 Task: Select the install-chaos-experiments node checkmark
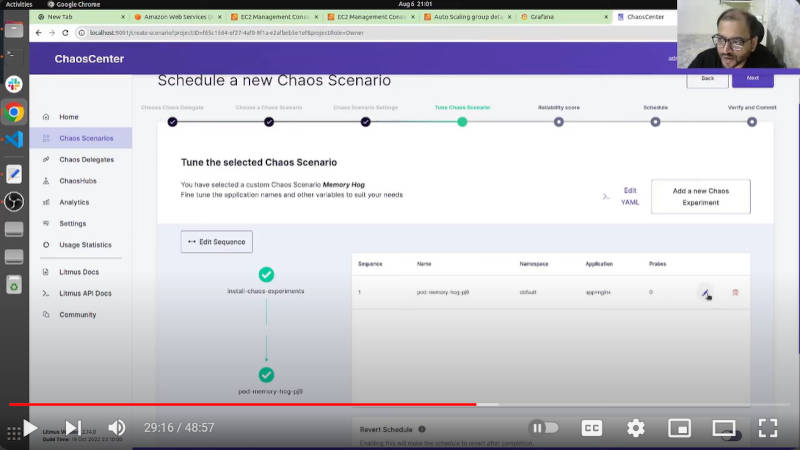[266, 274]
